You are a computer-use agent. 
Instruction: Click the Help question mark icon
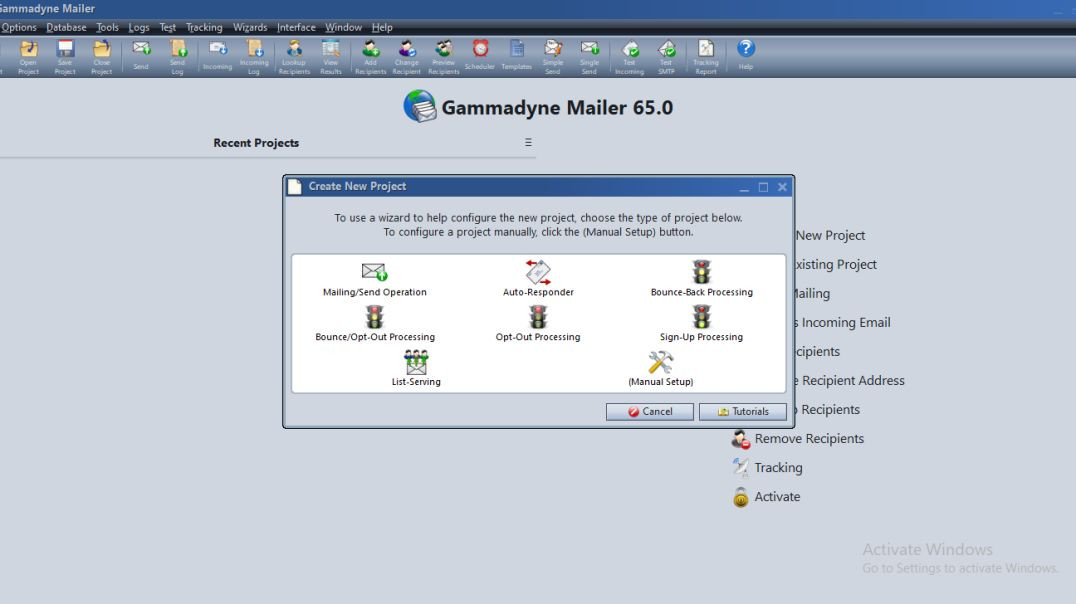(x=746, y=55)
